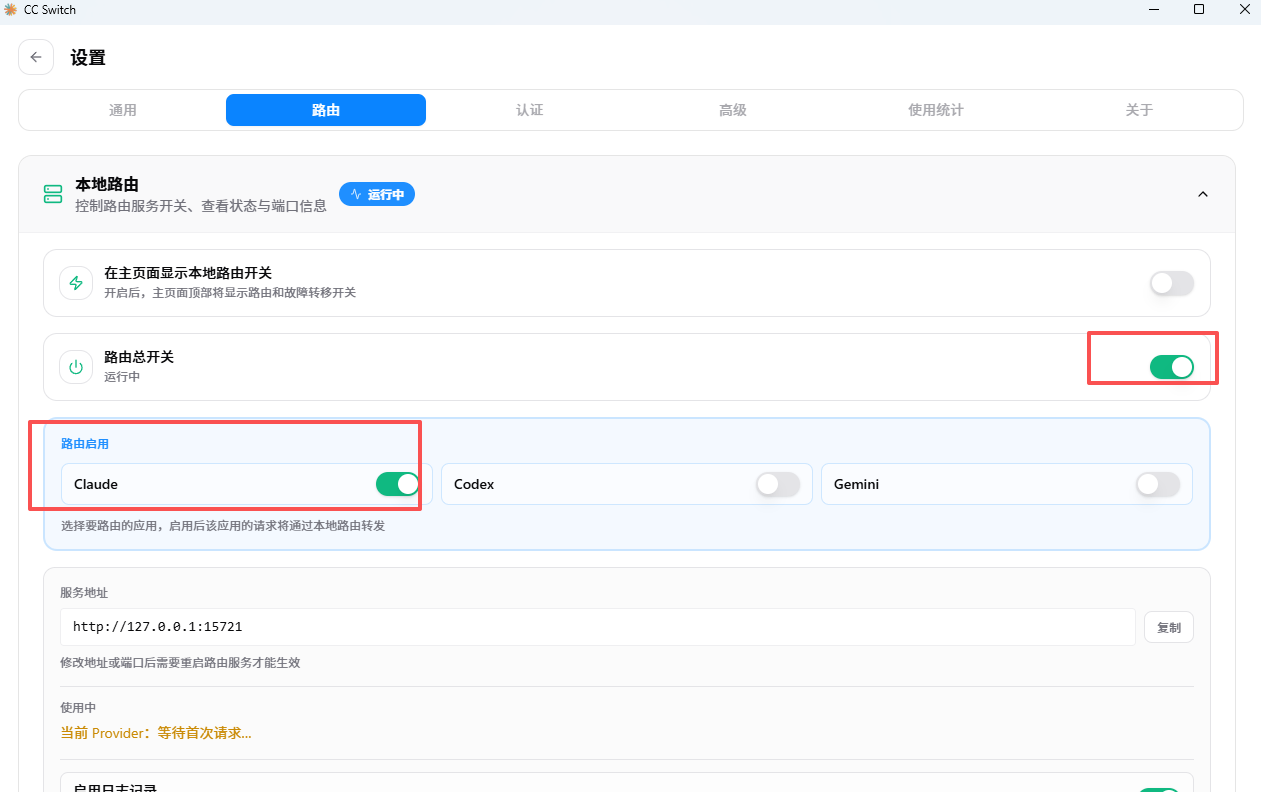Minimize the CC Switch window
Viewport: 1261px width, 792px height.
(1152, 9)
